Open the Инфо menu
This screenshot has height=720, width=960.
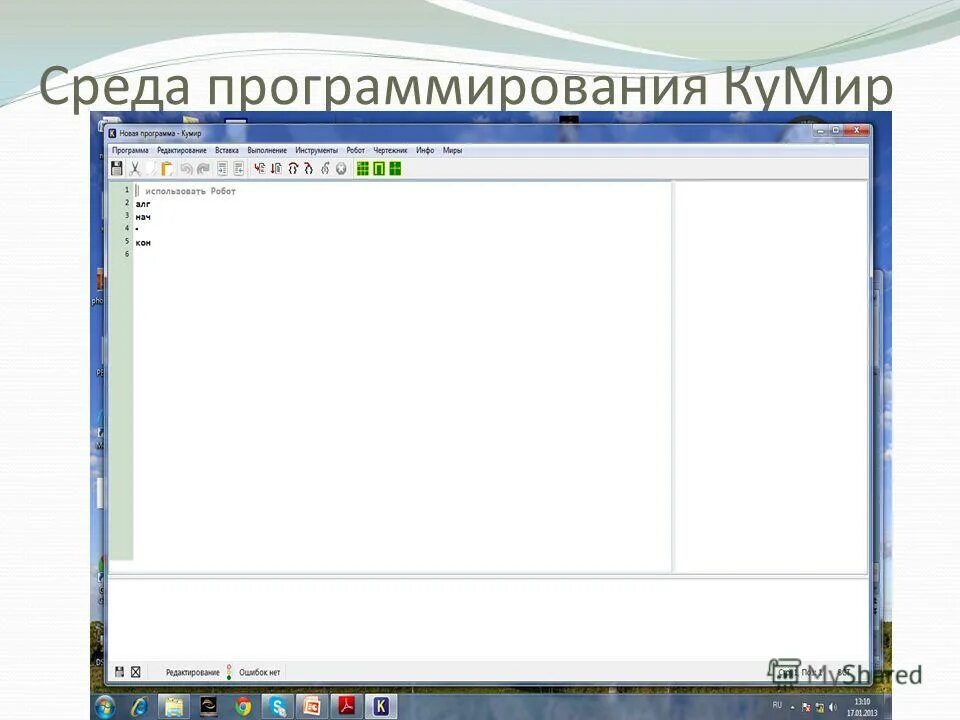coord(425,150)
